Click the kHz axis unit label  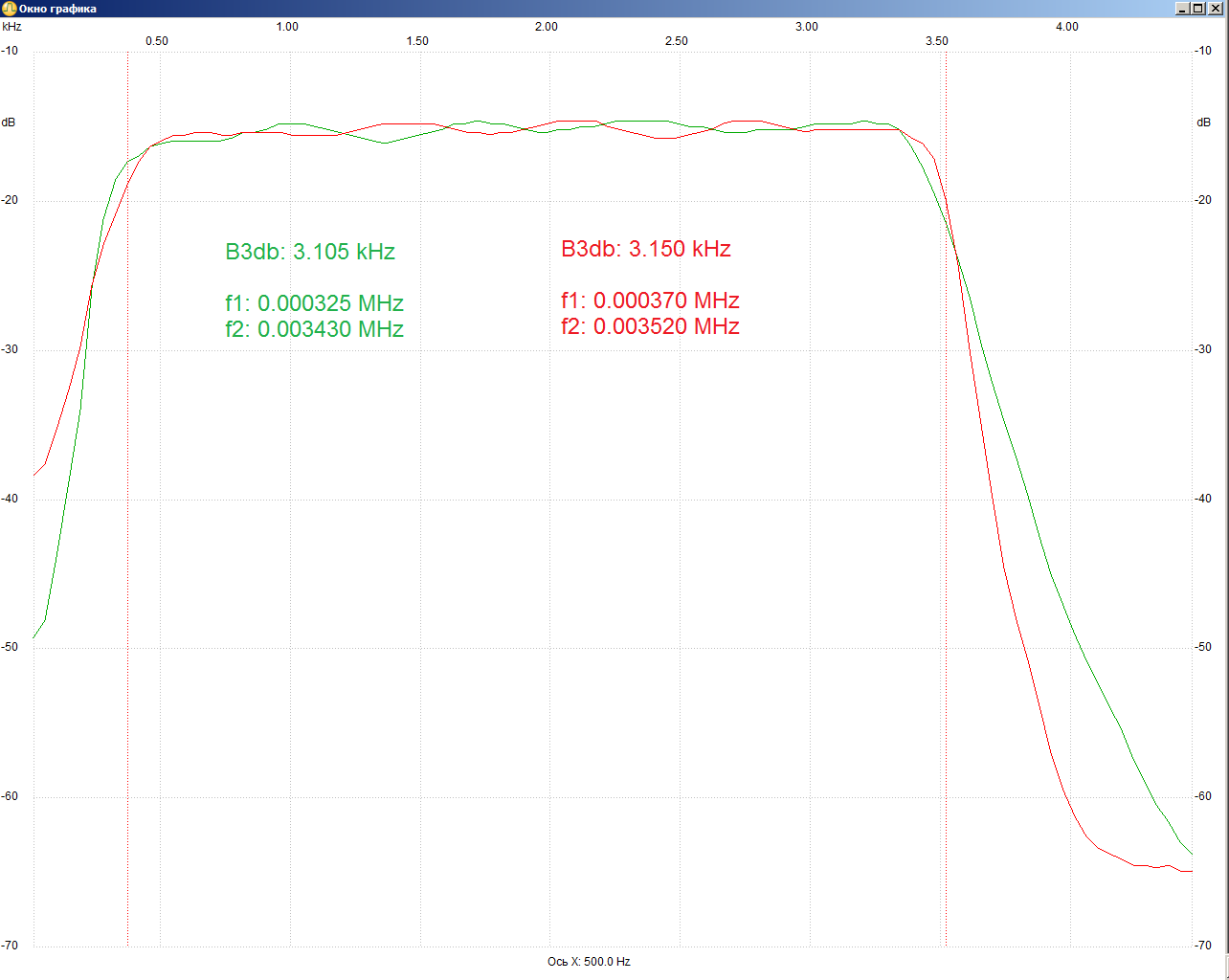(11, 27)
